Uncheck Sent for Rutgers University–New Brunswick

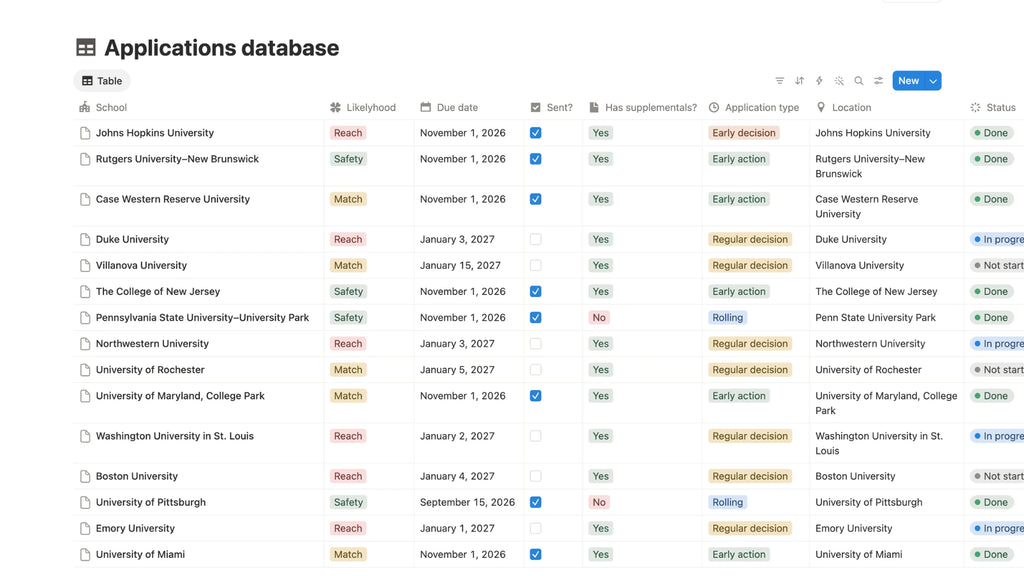(536, 159)
